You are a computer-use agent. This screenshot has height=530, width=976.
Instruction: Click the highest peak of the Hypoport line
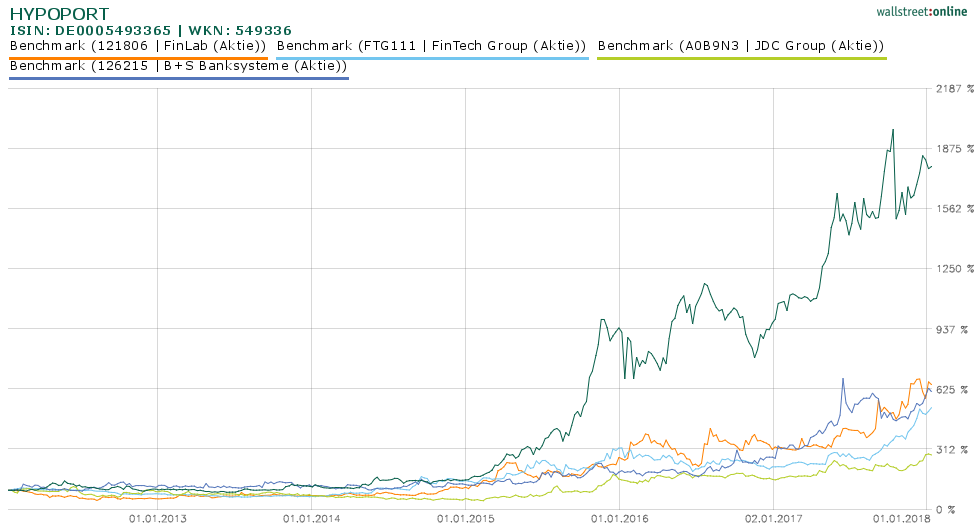coord(893,130)
